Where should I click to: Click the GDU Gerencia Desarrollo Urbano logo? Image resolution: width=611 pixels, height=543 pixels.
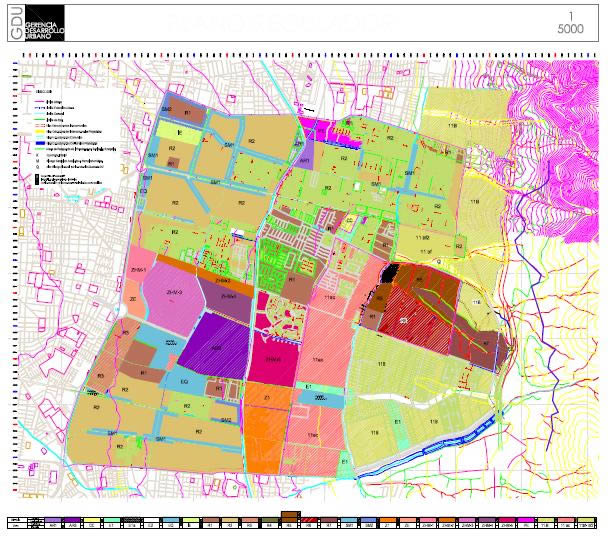tap(36, 23)
